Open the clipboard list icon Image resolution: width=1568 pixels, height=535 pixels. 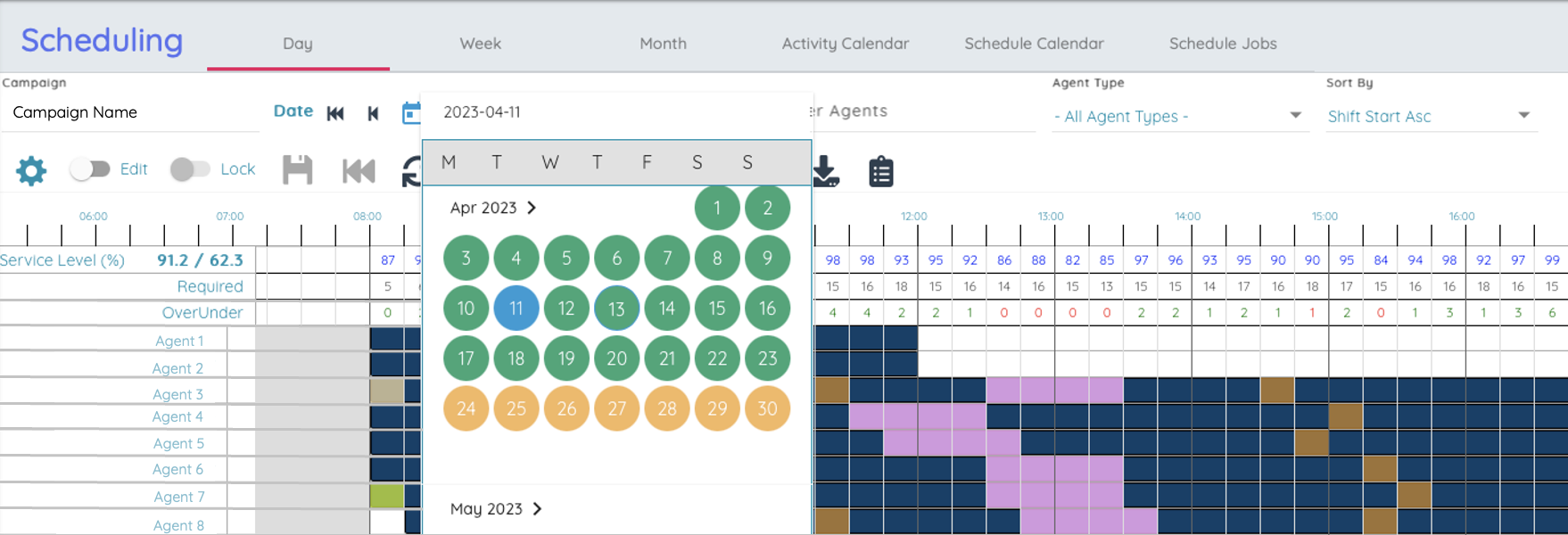[x=880, y=171]
